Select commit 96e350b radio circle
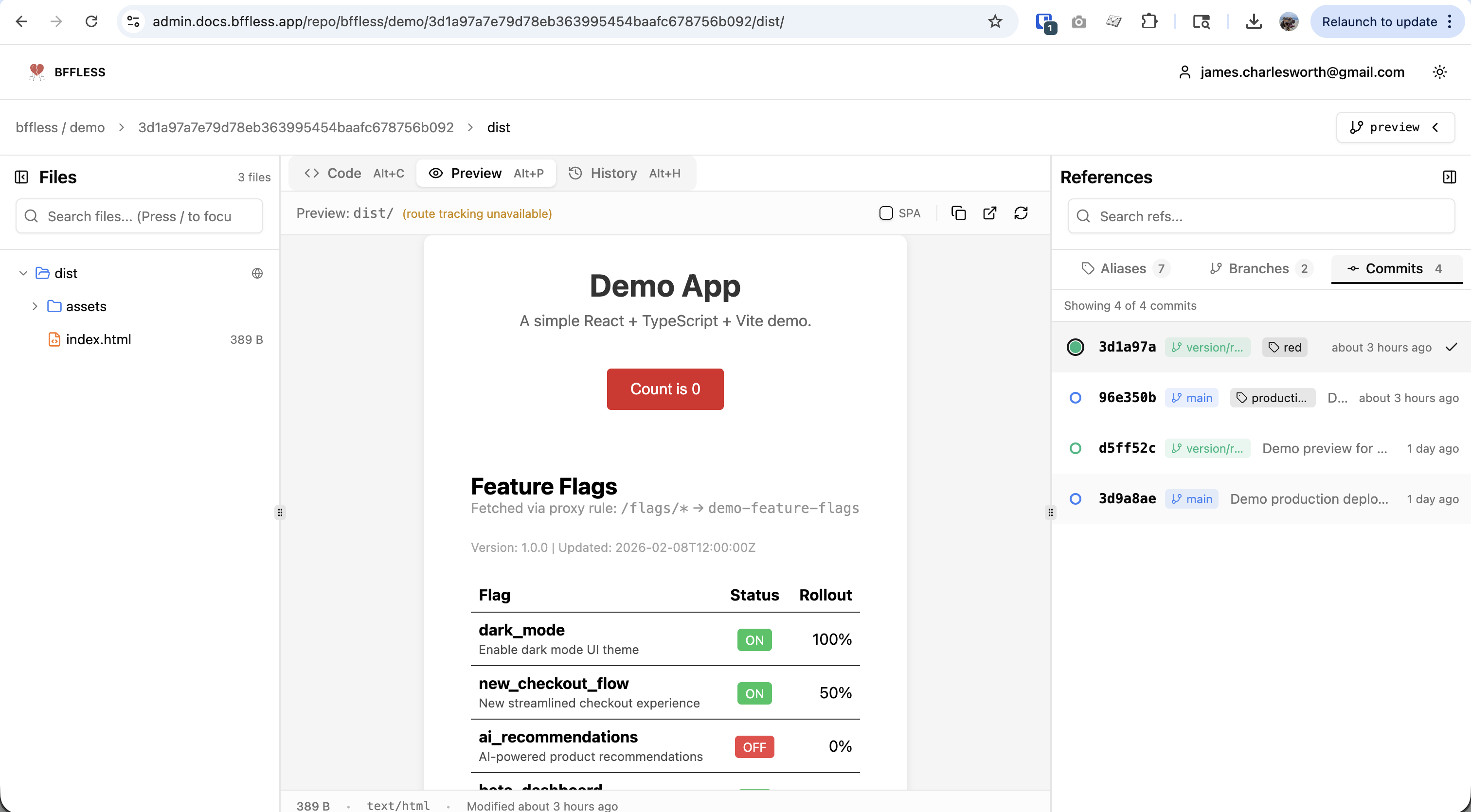 pyautogui.click(x=1075, y=398)
